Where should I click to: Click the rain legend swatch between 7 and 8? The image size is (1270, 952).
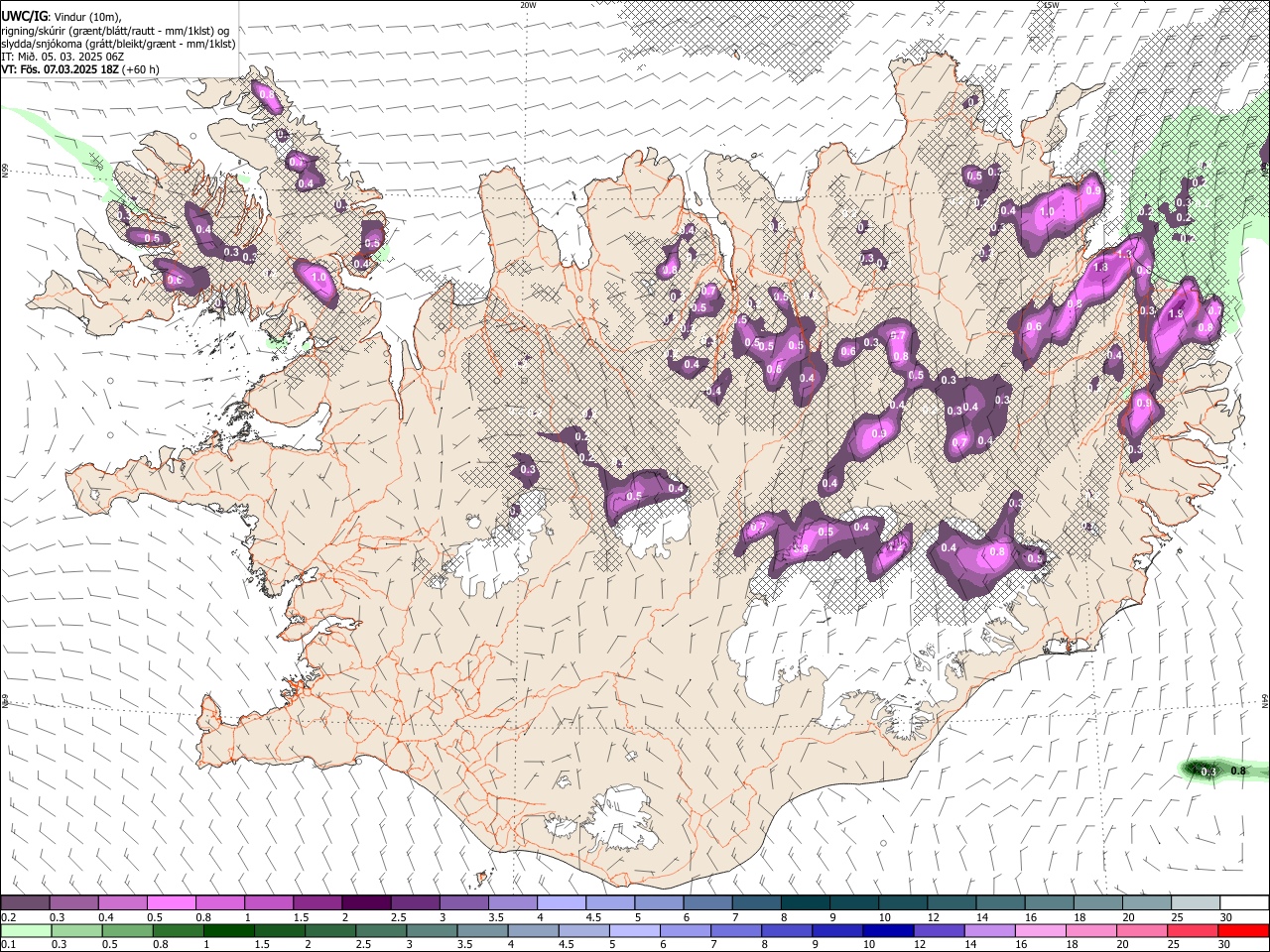point(736,931)
